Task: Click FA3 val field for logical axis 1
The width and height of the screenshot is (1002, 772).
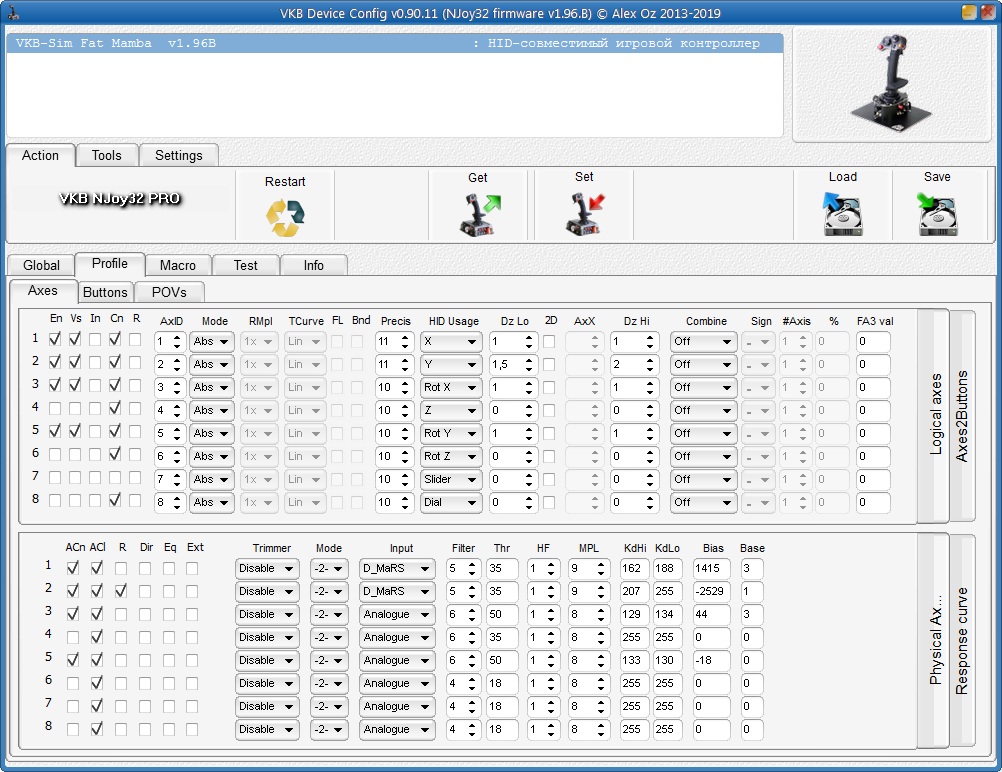Action: pyautogui.click(x=873, y=341)
